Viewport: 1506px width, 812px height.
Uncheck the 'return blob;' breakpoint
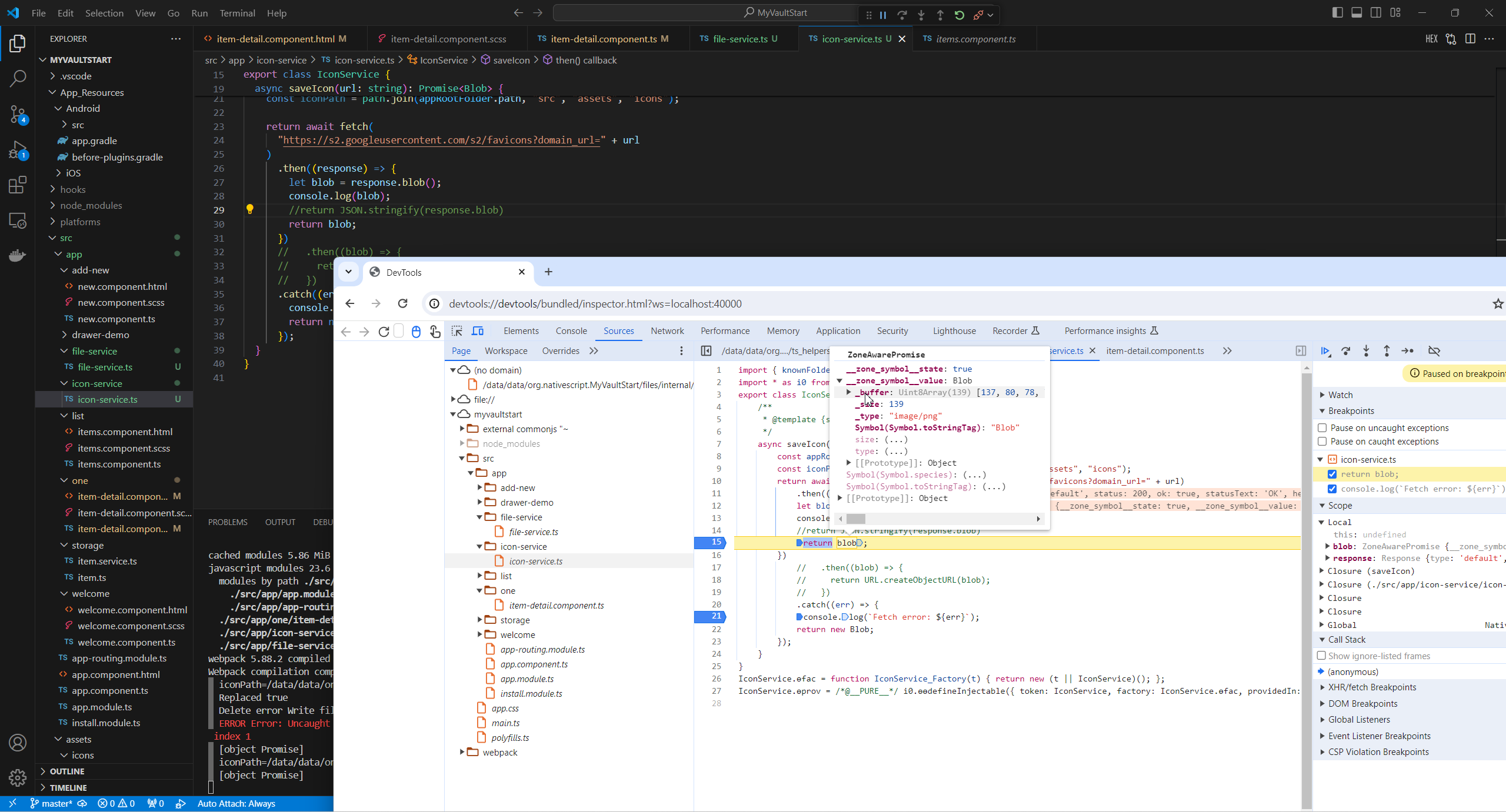coord(1332,474)
